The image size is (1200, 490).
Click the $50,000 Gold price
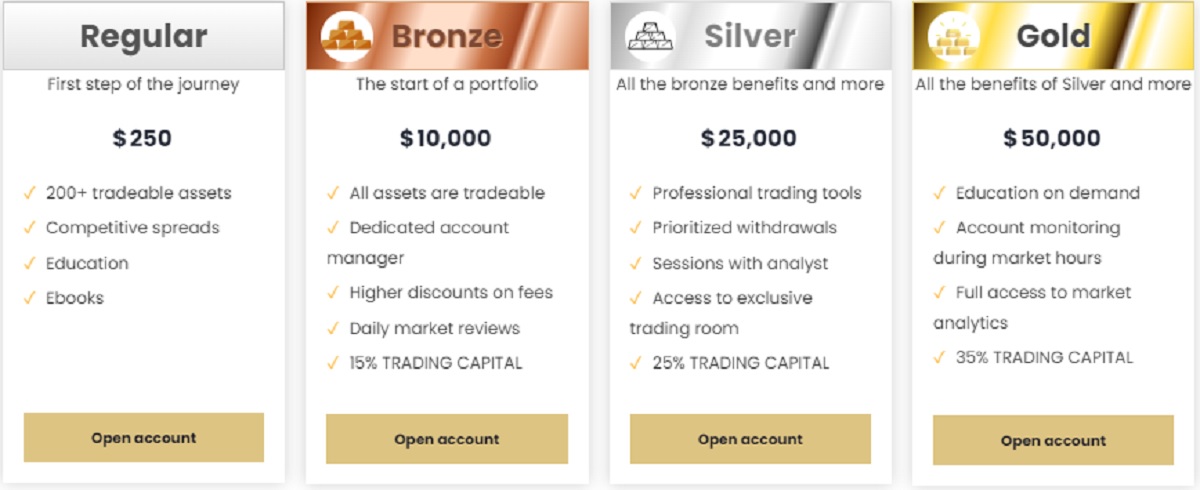pos(1052,138)
